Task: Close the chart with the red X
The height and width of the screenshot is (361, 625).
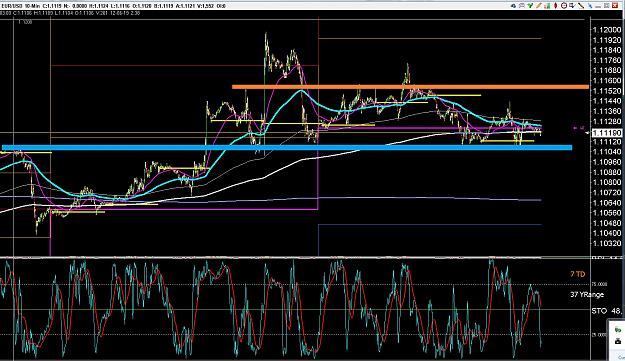Action: pos(615,6)
